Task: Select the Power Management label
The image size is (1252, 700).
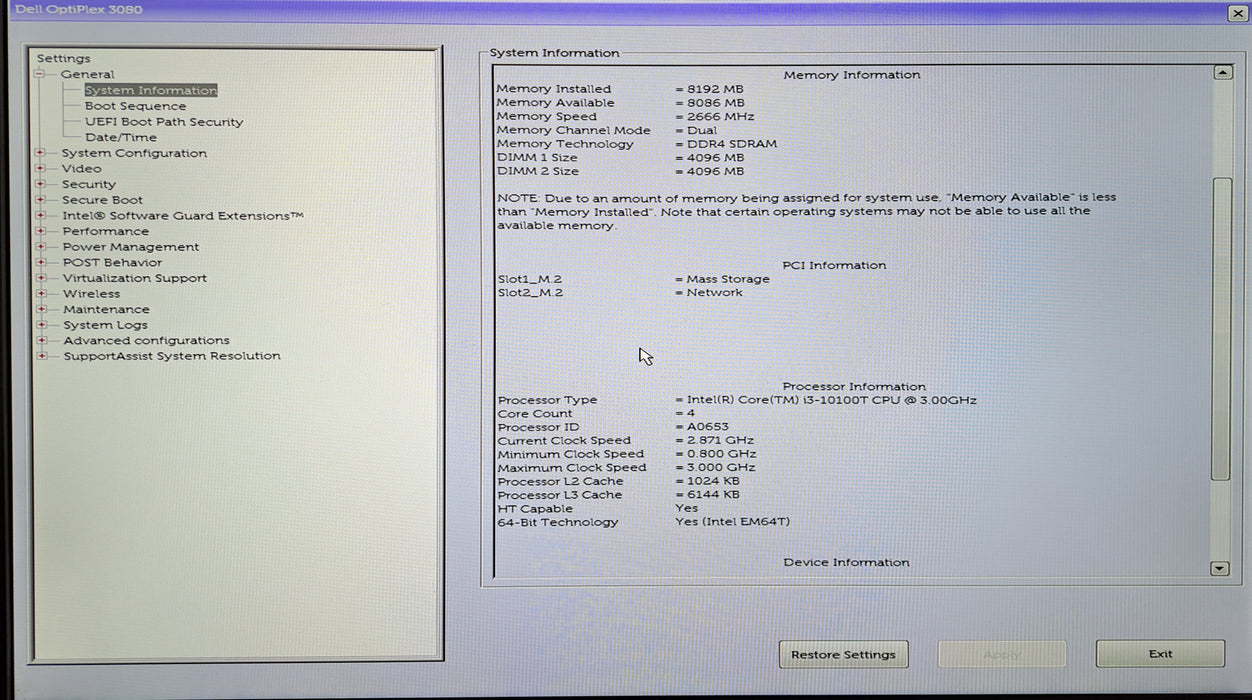Action: (x=130, y=247)
